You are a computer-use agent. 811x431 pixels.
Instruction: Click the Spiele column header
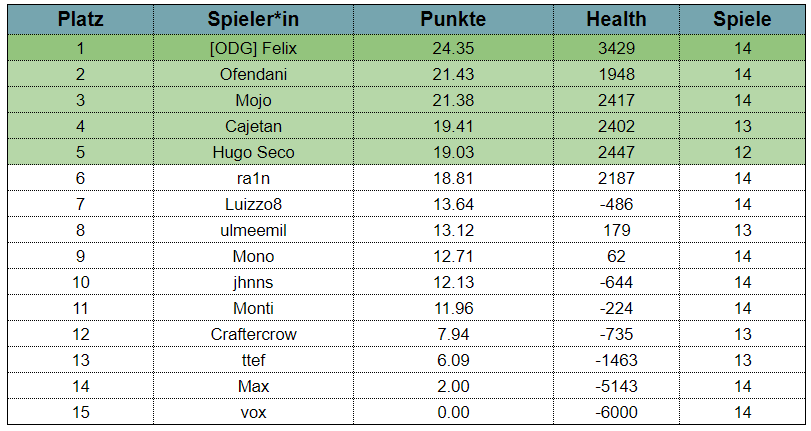742,19
